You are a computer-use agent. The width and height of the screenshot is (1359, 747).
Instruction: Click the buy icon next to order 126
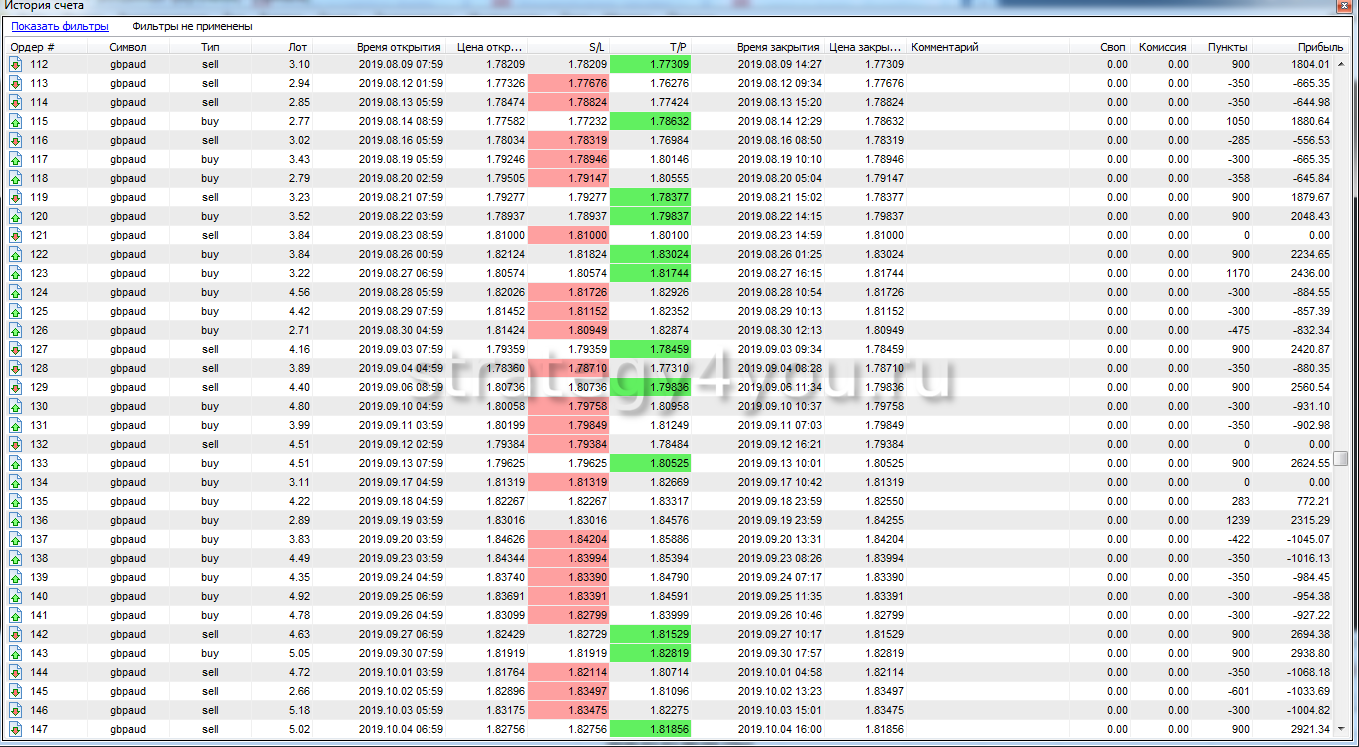pos(15,330)
